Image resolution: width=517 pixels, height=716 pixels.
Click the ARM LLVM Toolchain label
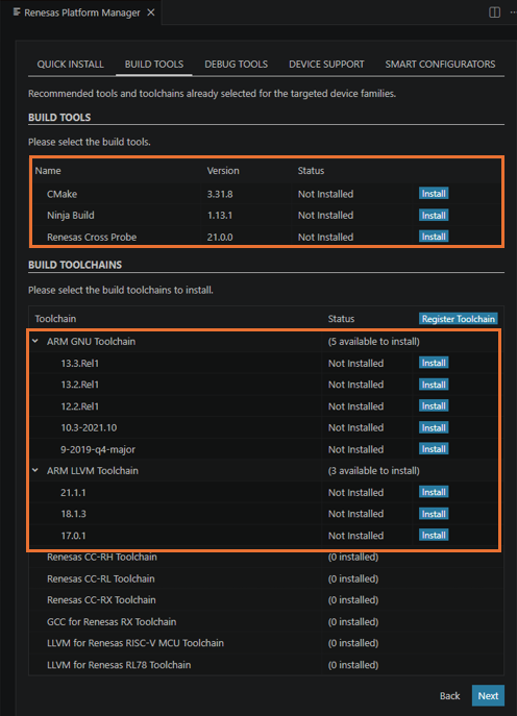pos(92,471)
